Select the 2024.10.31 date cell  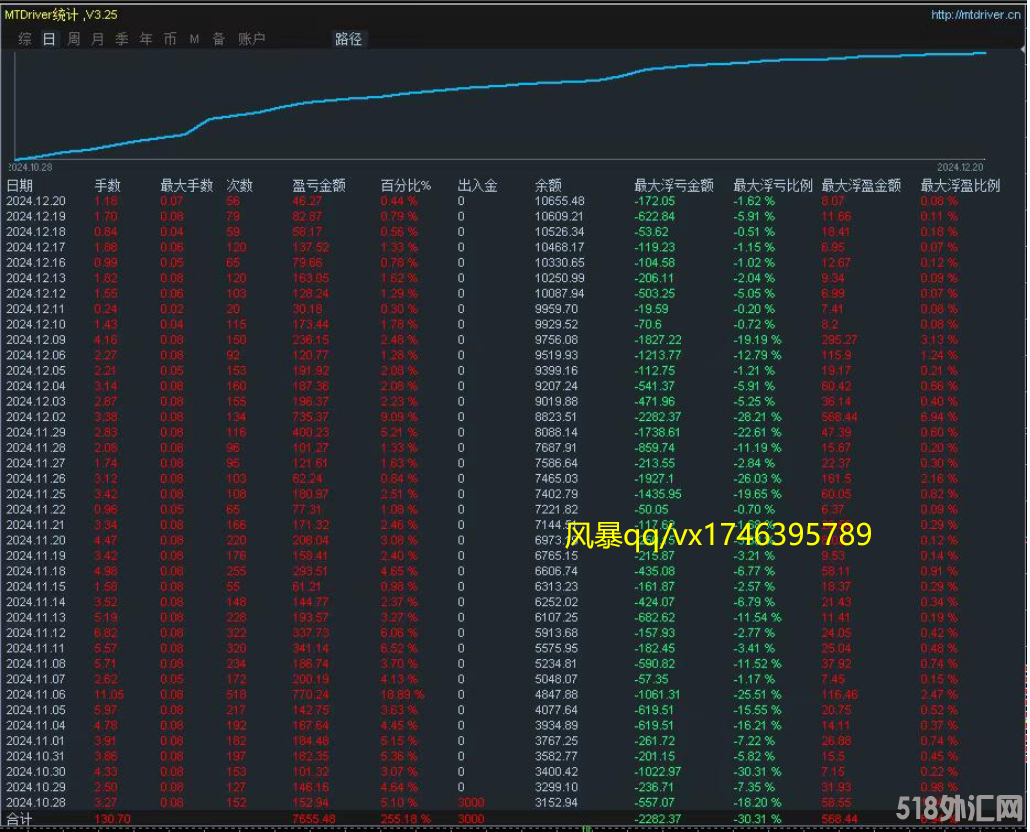(x=36, y=756)
